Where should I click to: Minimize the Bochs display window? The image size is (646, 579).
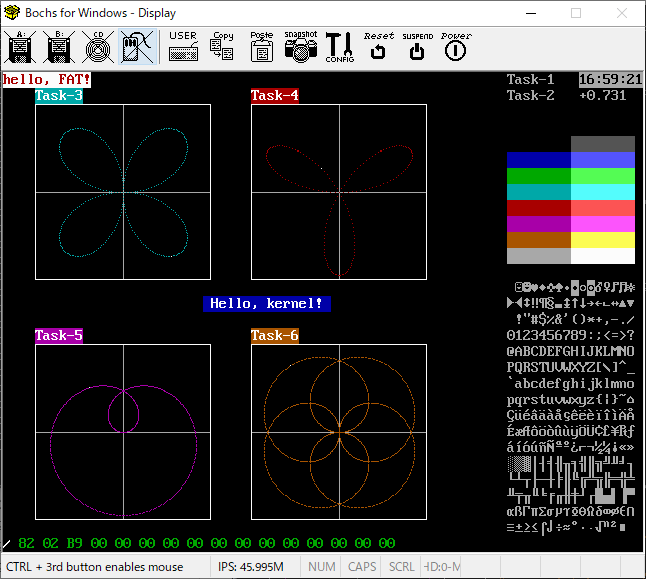531,13
